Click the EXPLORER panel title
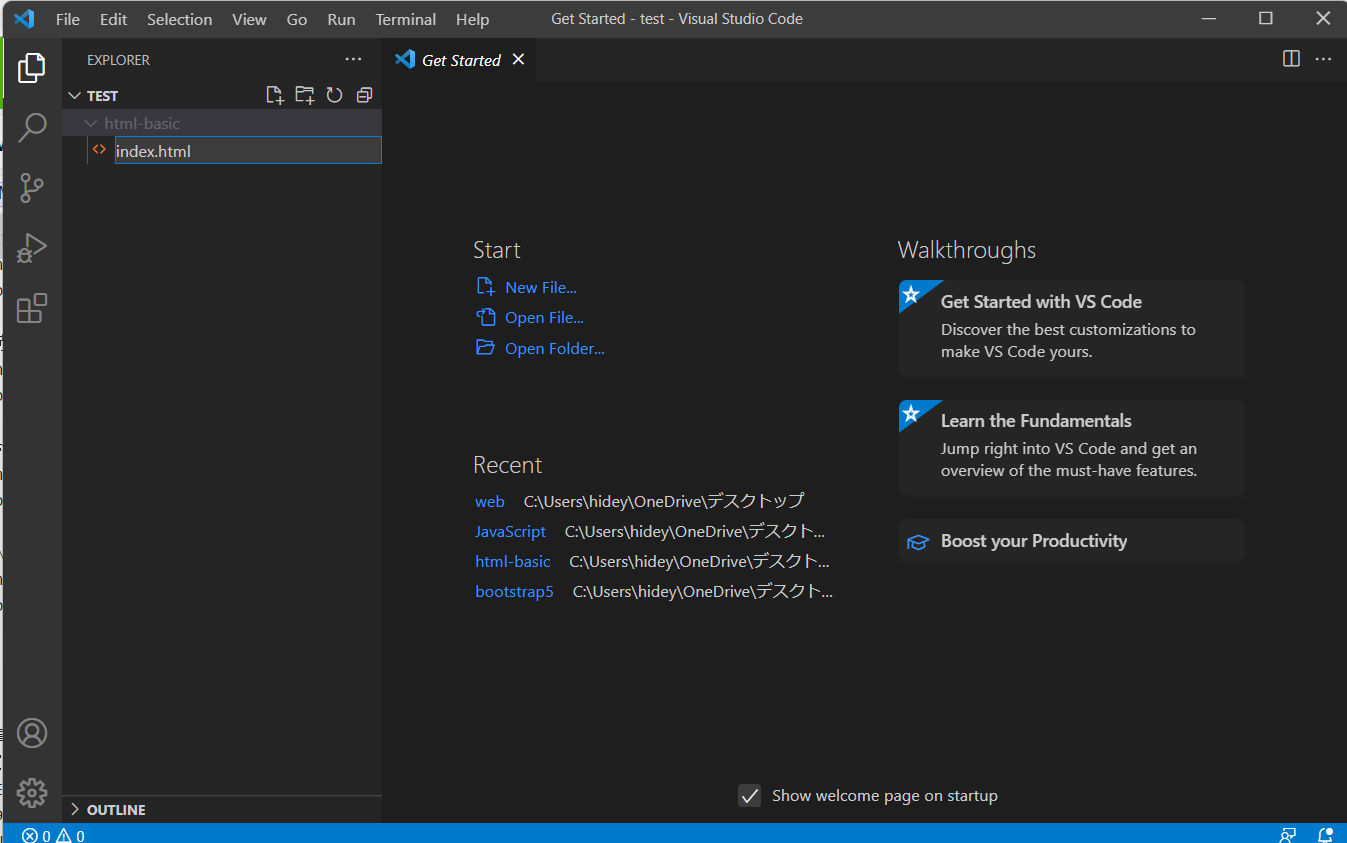The width and height of the screenshot is (1347, 843). pos(118,60)
